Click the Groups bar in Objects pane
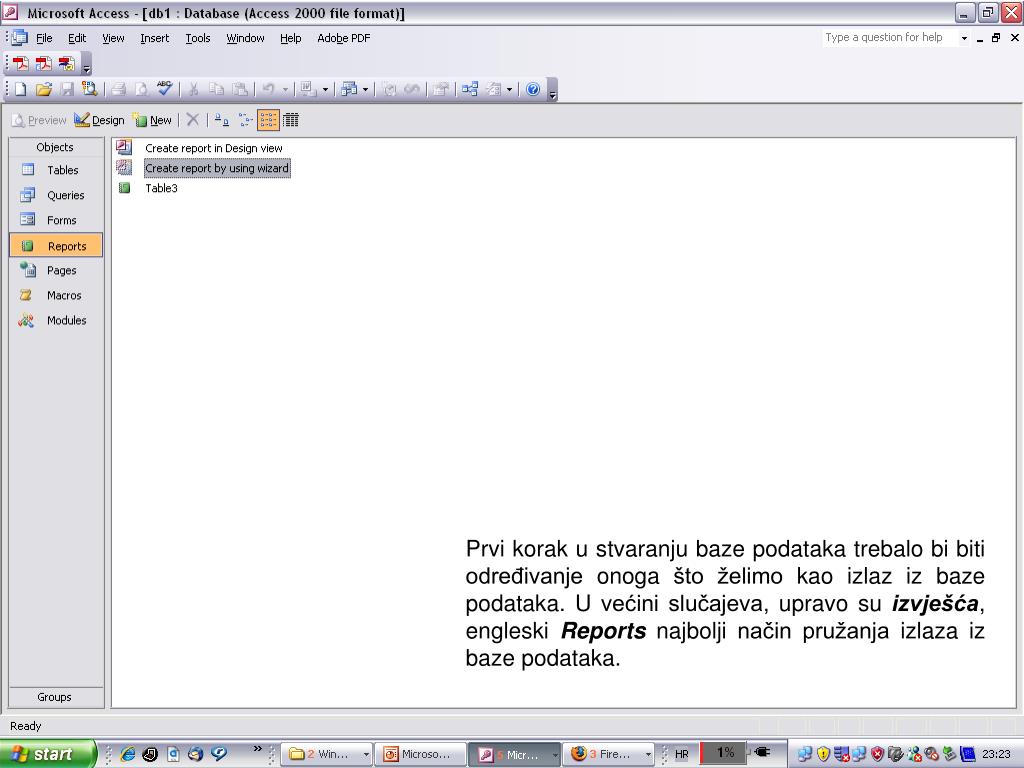This screenshot has width=1024, height=768. [55, 697]
